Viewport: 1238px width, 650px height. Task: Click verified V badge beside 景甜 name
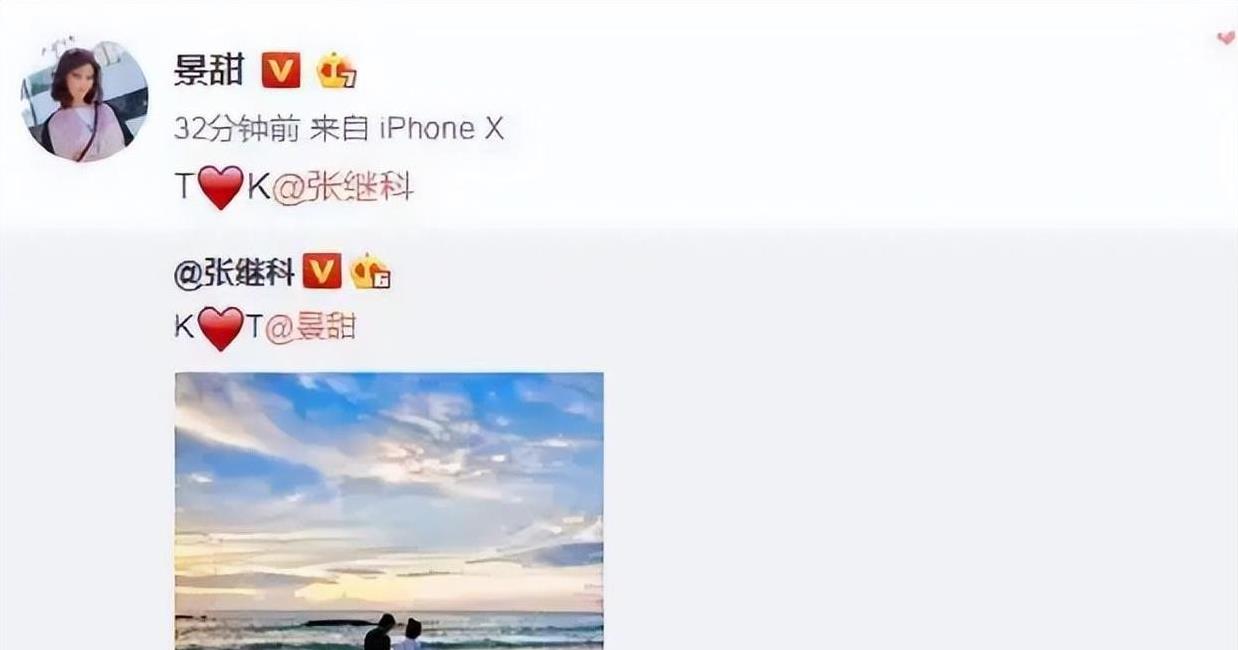(281, 70)
